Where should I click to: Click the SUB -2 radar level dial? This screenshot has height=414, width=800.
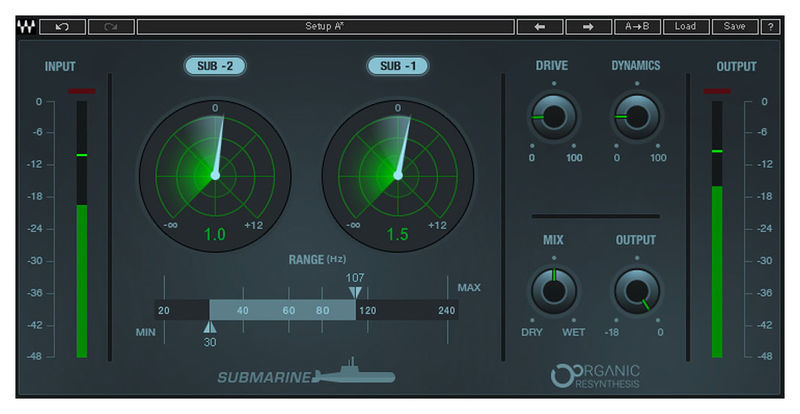tap(215, 175)
